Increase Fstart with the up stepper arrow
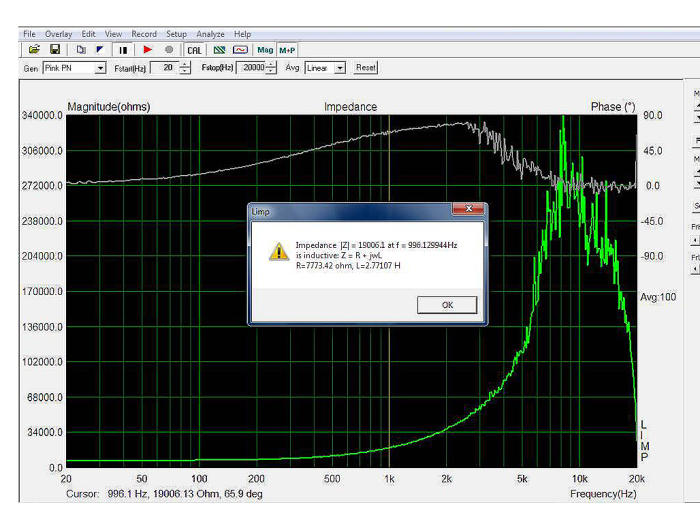The image size is (700, 526). pyautogui.click(x=184, y=65)
